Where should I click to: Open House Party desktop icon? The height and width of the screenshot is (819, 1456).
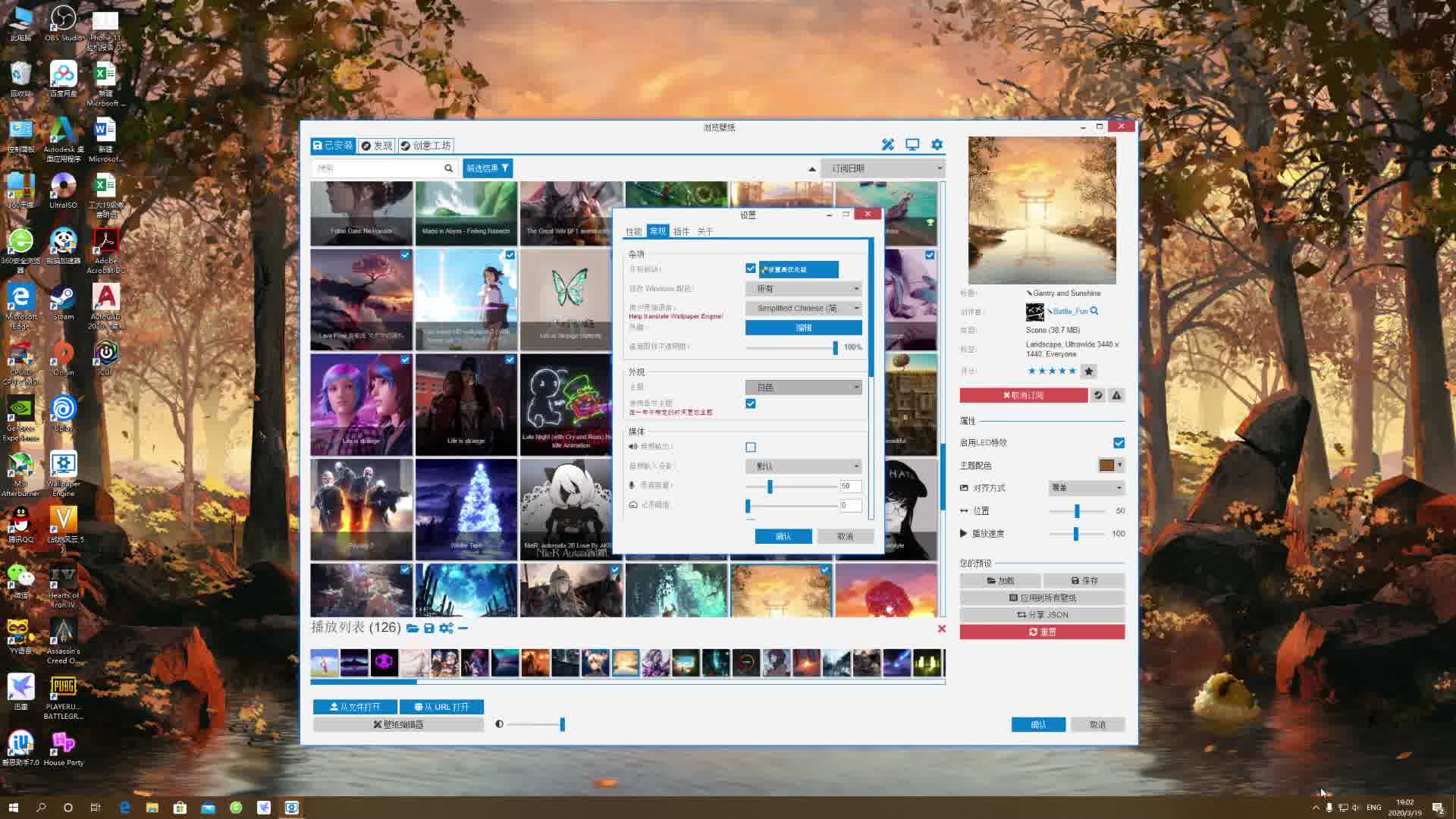[63, 748]
